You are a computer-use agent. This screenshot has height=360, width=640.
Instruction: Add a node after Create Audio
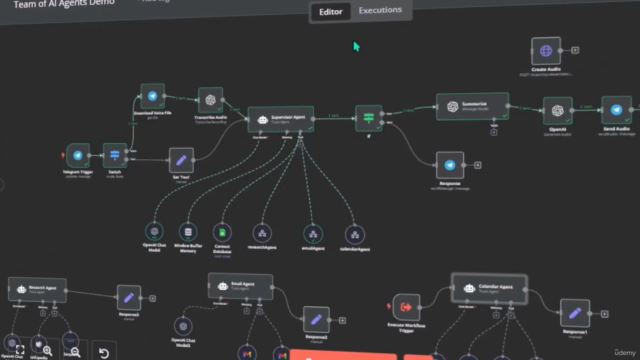(575, 50)
